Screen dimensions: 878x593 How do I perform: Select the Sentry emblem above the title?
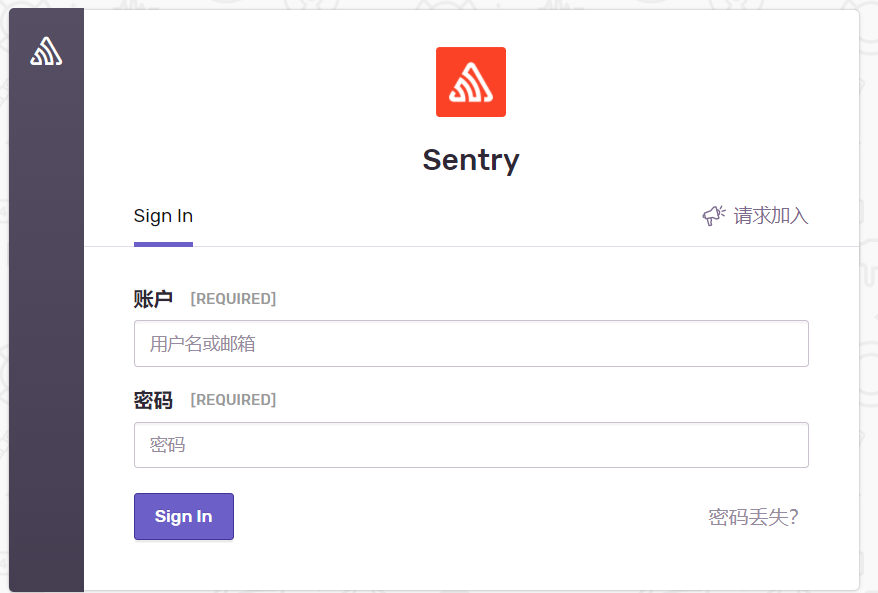[470, 82]
